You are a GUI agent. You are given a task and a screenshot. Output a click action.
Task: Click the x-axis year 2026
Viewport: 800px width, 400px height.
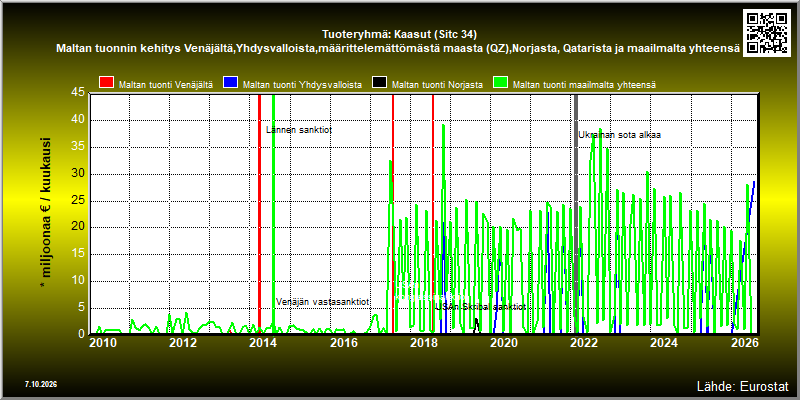tap(744, 343)
